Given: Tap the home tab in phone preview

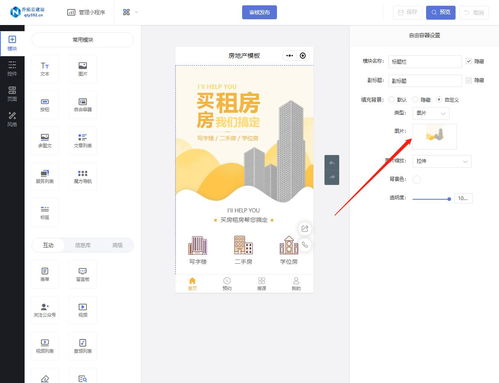Looking at the screenshot, I should 192,284.
